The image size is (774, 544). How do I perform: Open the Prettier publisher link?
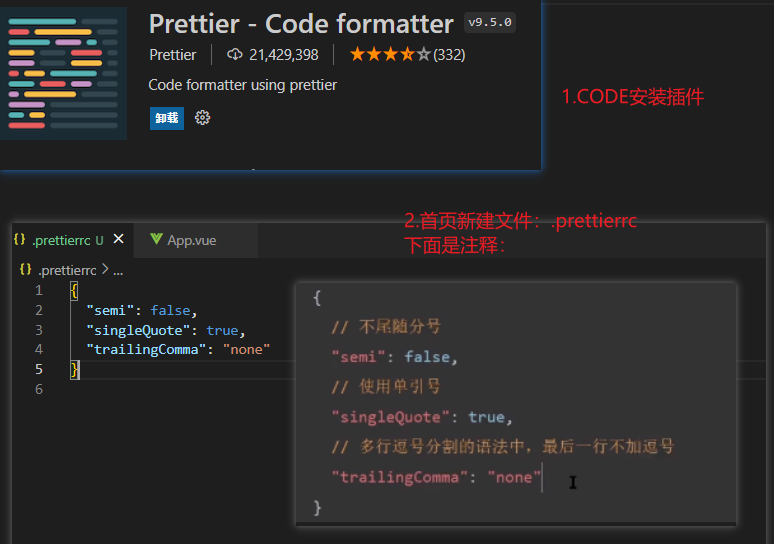(x=173, y=55)
